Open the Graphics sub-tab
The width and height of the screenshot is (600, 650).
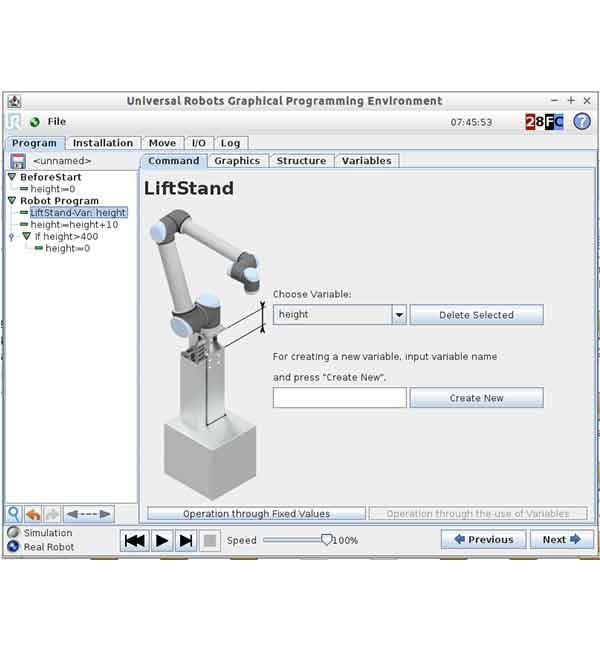point(237,161)
